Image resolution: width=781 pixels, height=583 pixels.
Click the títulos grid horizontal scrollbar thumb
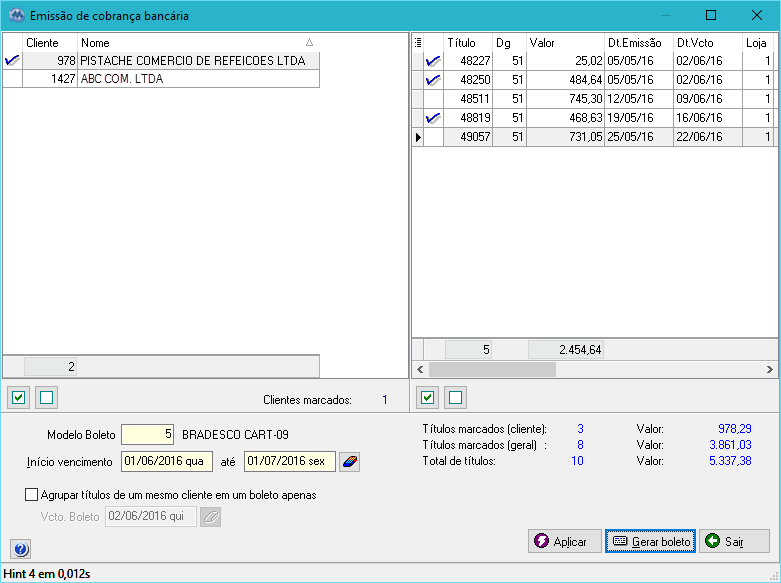point(492,369)
